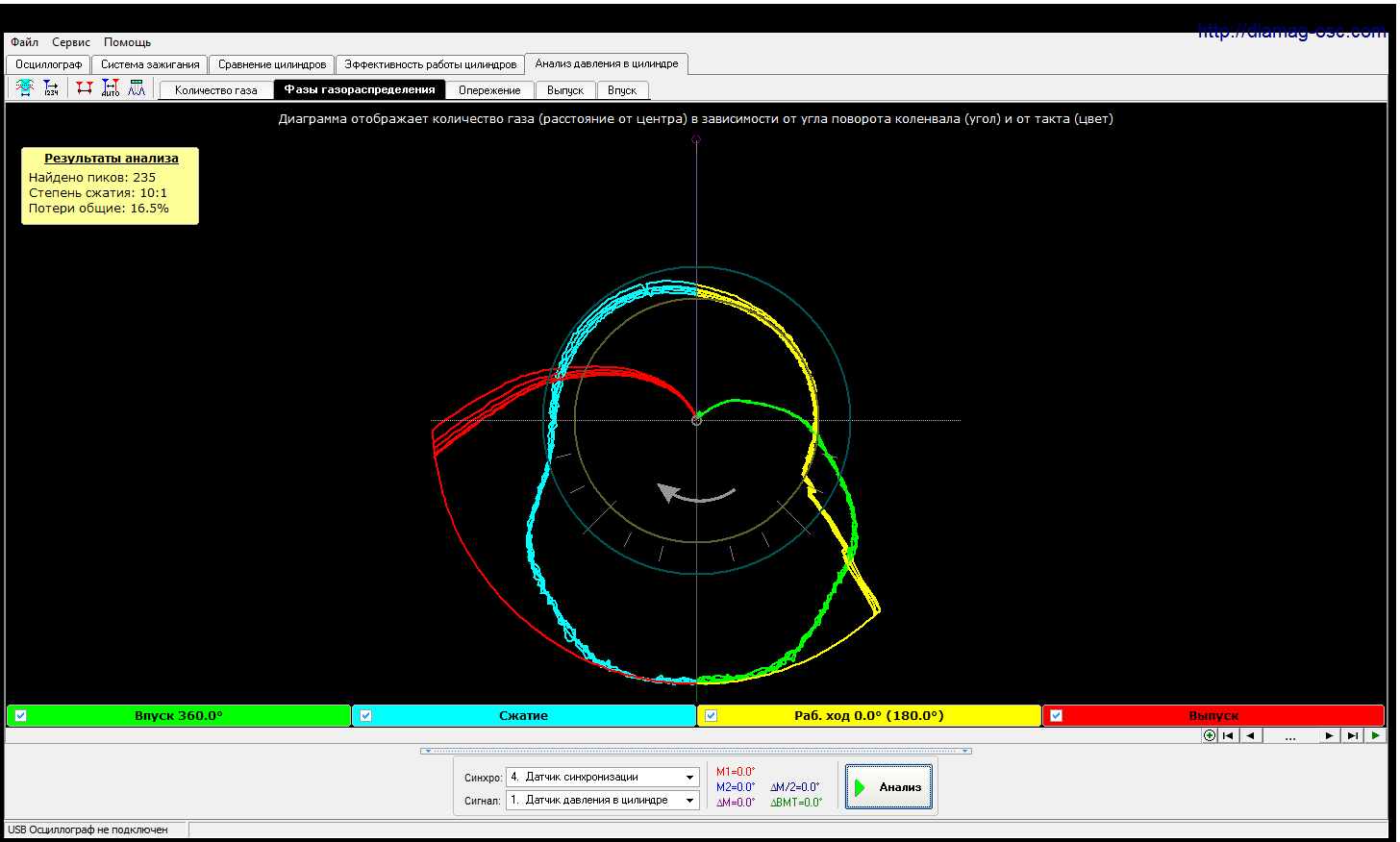This screenshot has width=1400, height=842.
Task: Open the Выпуск sub-tab
Action: [x=565, y=90]
